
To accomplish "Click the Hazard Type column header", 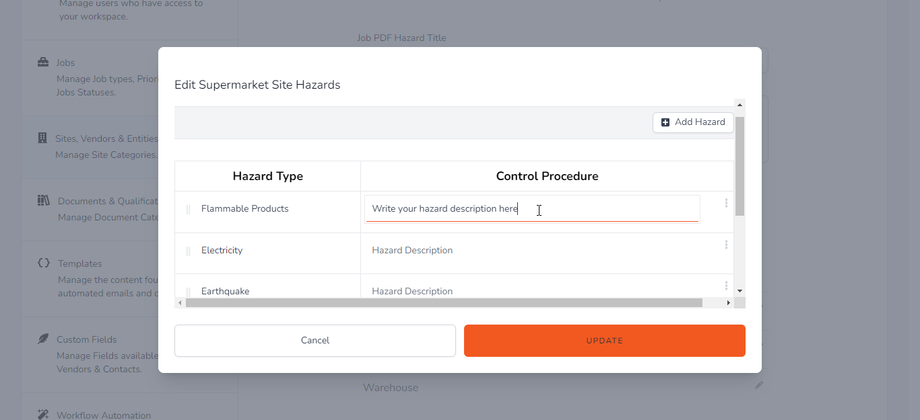I will click(x=267, y=176).
